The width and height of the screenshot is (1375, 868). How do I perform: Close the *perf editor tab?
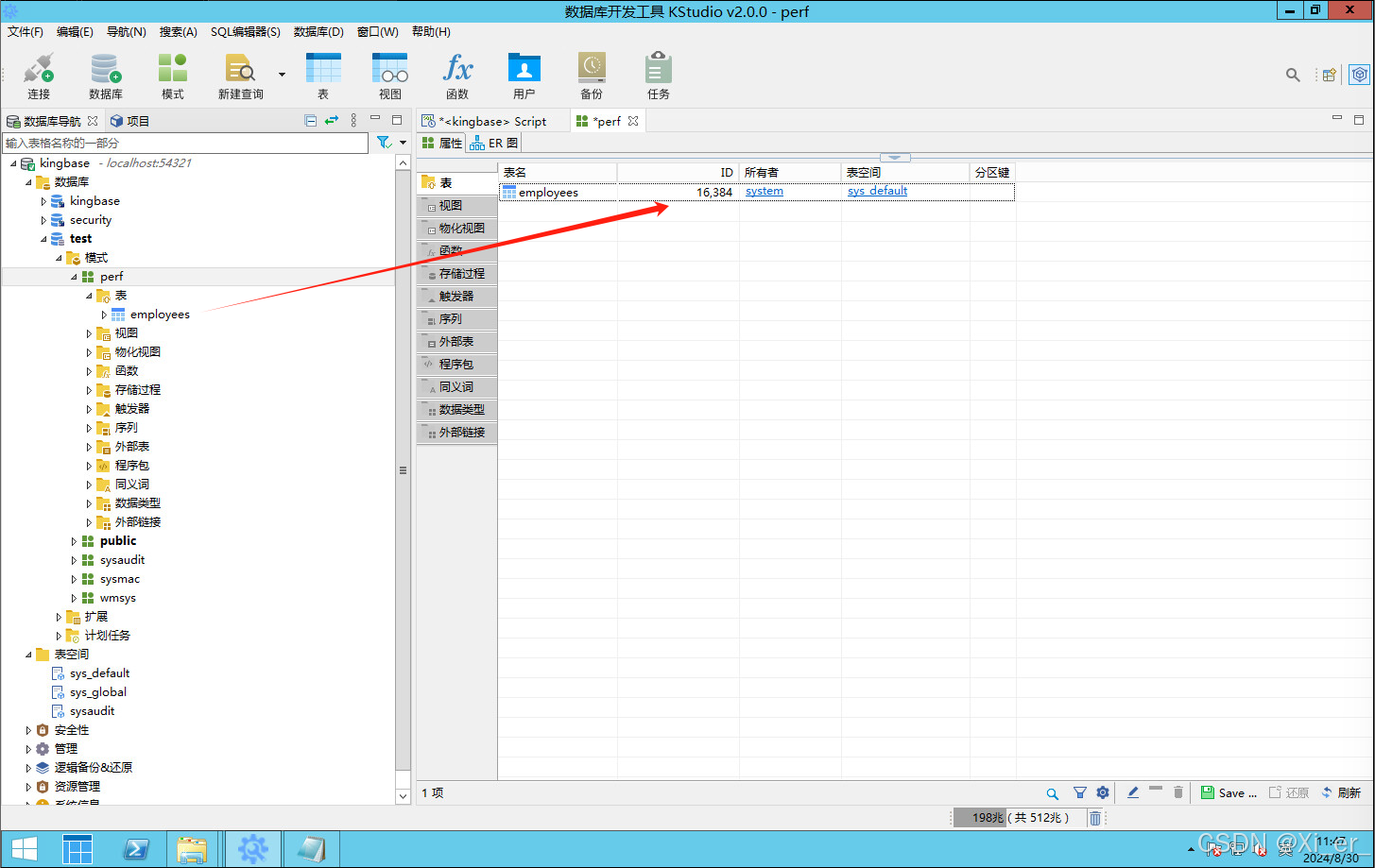point(633,121)
